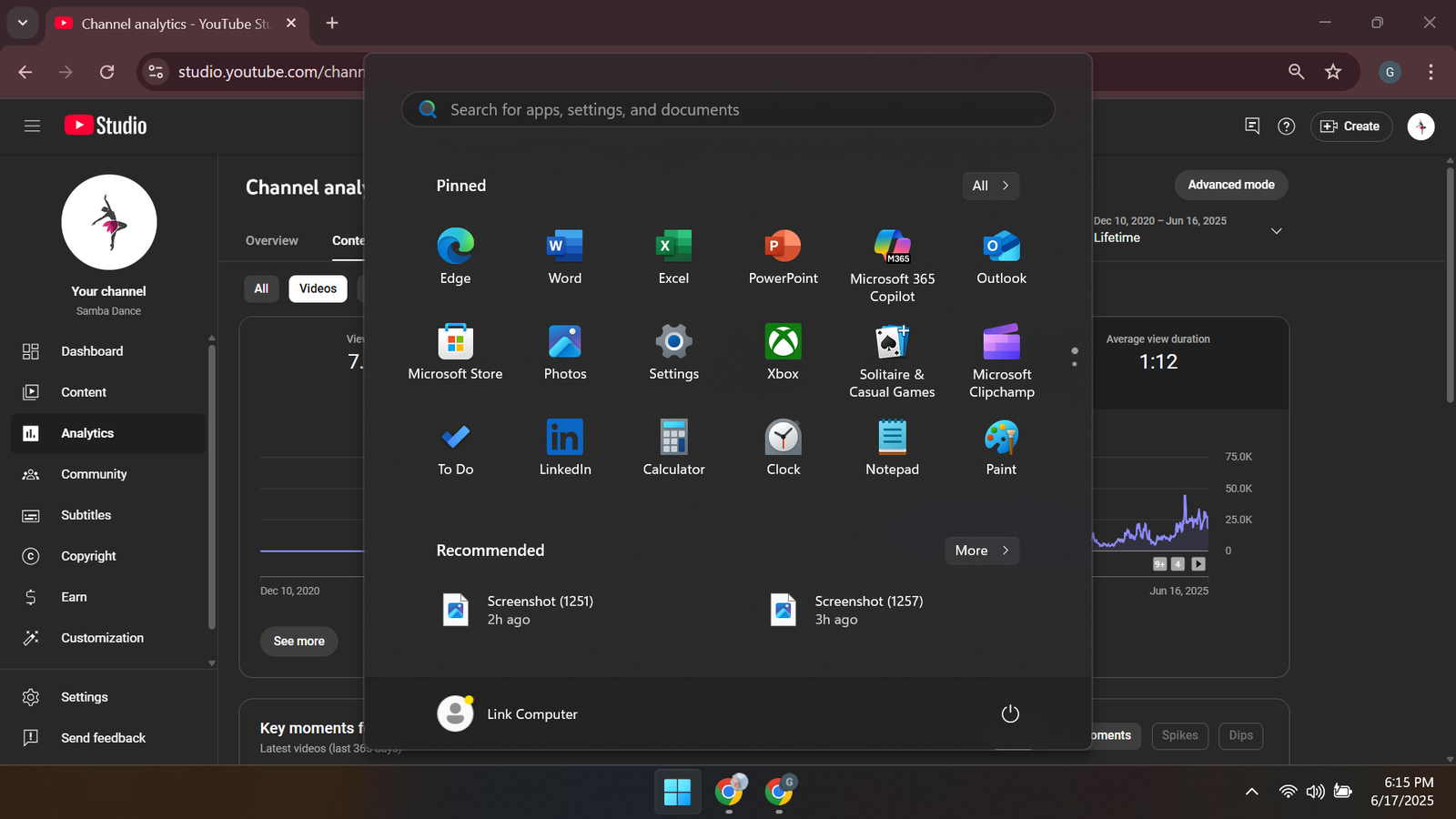Viewport: 1456px width, 819px height.
Task: Open Microsoft 365 Copilot app
Action: coord(892,264)
